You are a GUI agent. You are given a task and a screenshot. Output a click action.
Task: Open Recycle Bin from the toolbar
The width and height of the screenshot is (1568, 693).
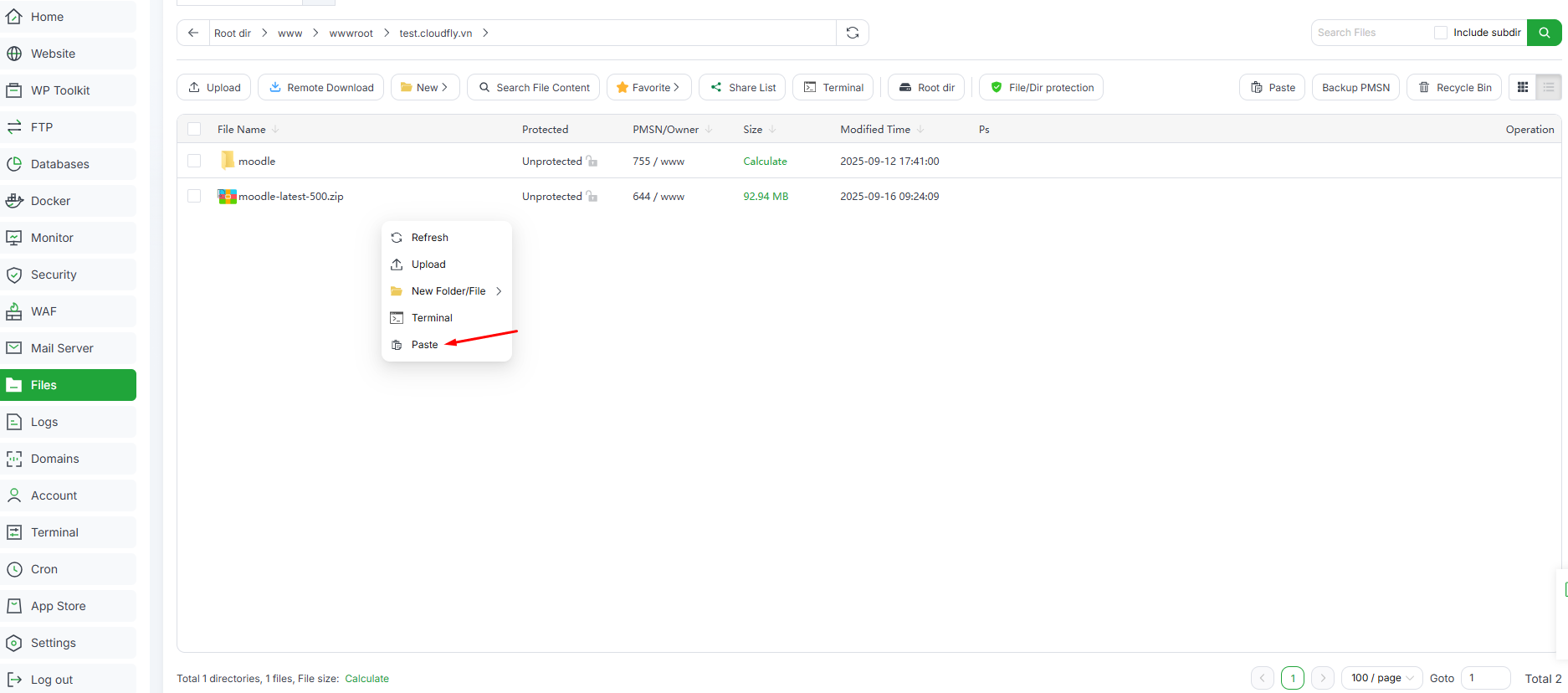pos(1454,87)
